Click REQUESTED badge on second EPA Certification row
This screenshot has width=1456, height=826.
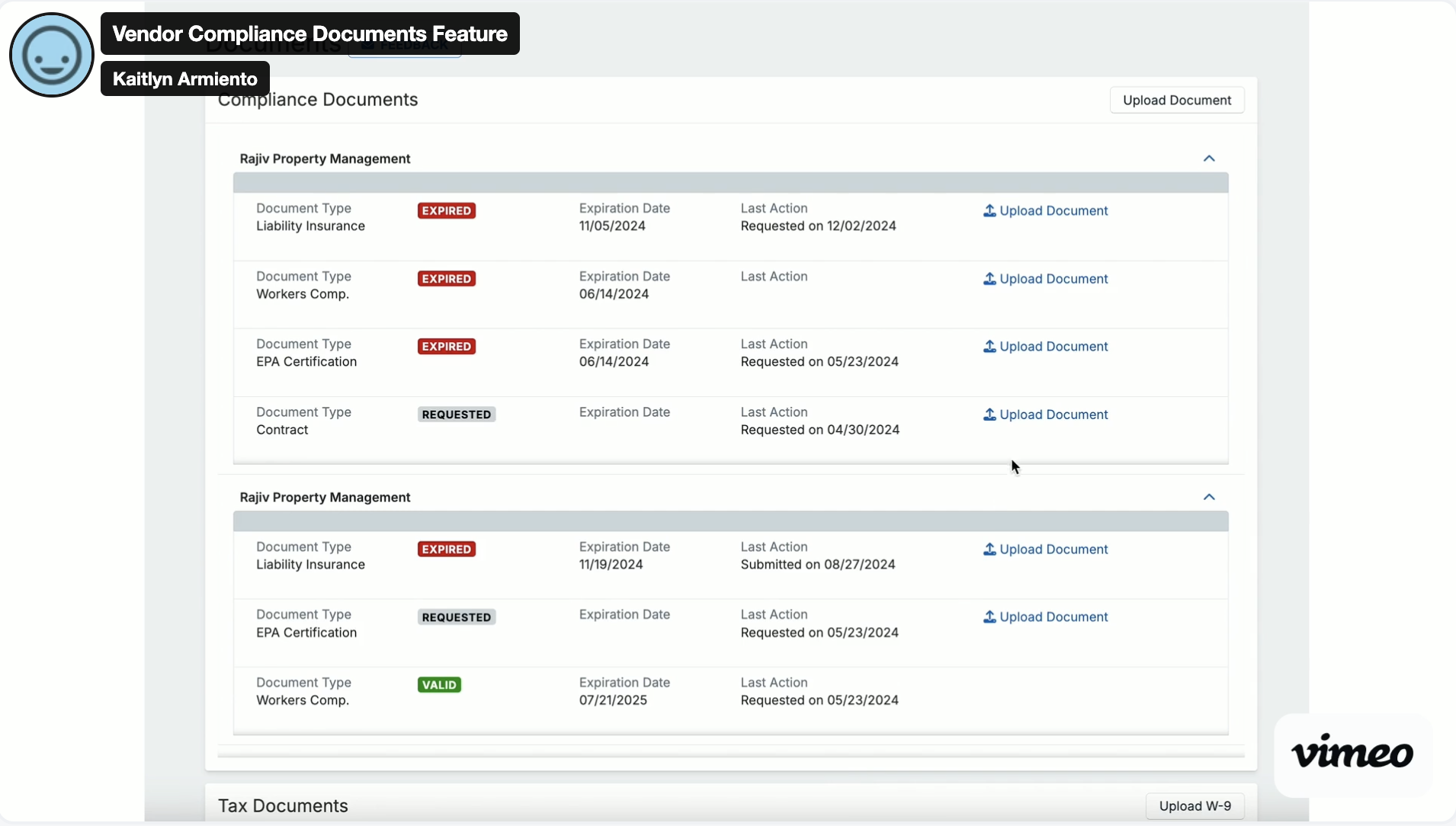tap(457, 617)
